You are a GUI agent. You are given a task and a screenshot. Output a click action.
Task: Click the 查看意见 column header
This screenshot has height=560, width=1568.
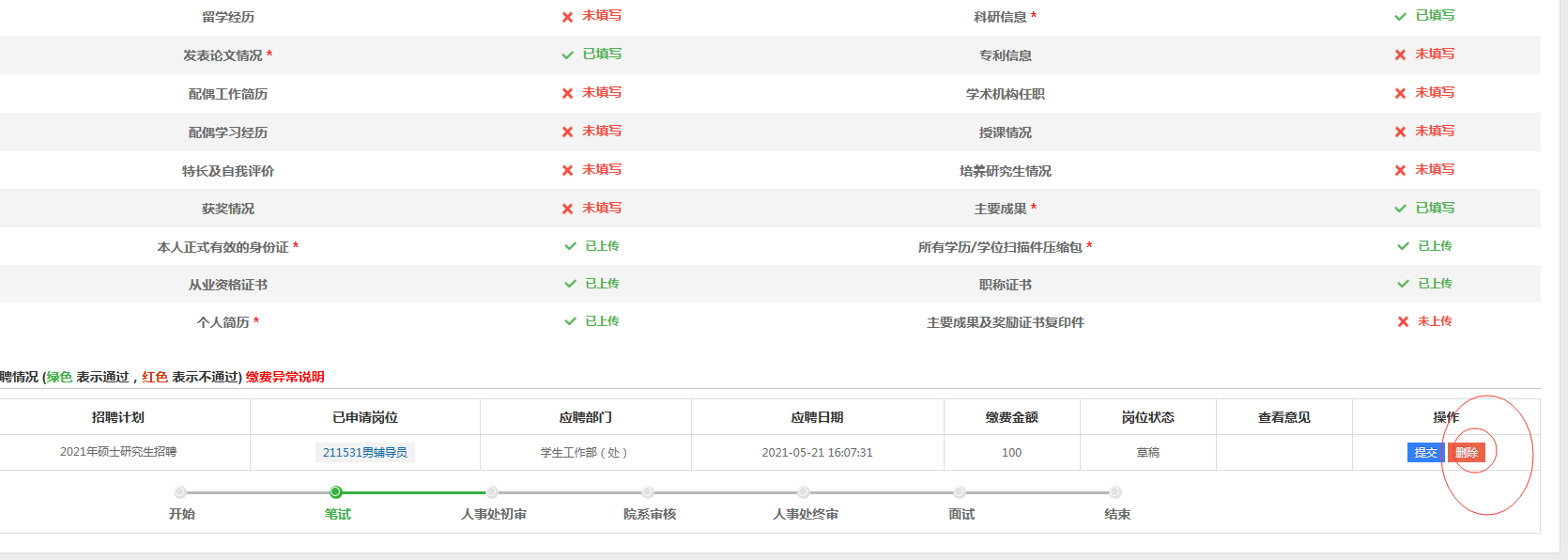click(x=1284, y=417)
